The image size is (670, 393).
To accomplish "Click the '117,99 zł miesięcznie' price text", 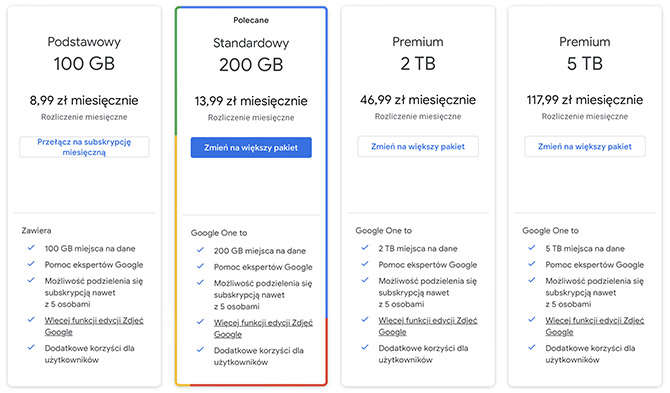I will click(x=585, y=100).
